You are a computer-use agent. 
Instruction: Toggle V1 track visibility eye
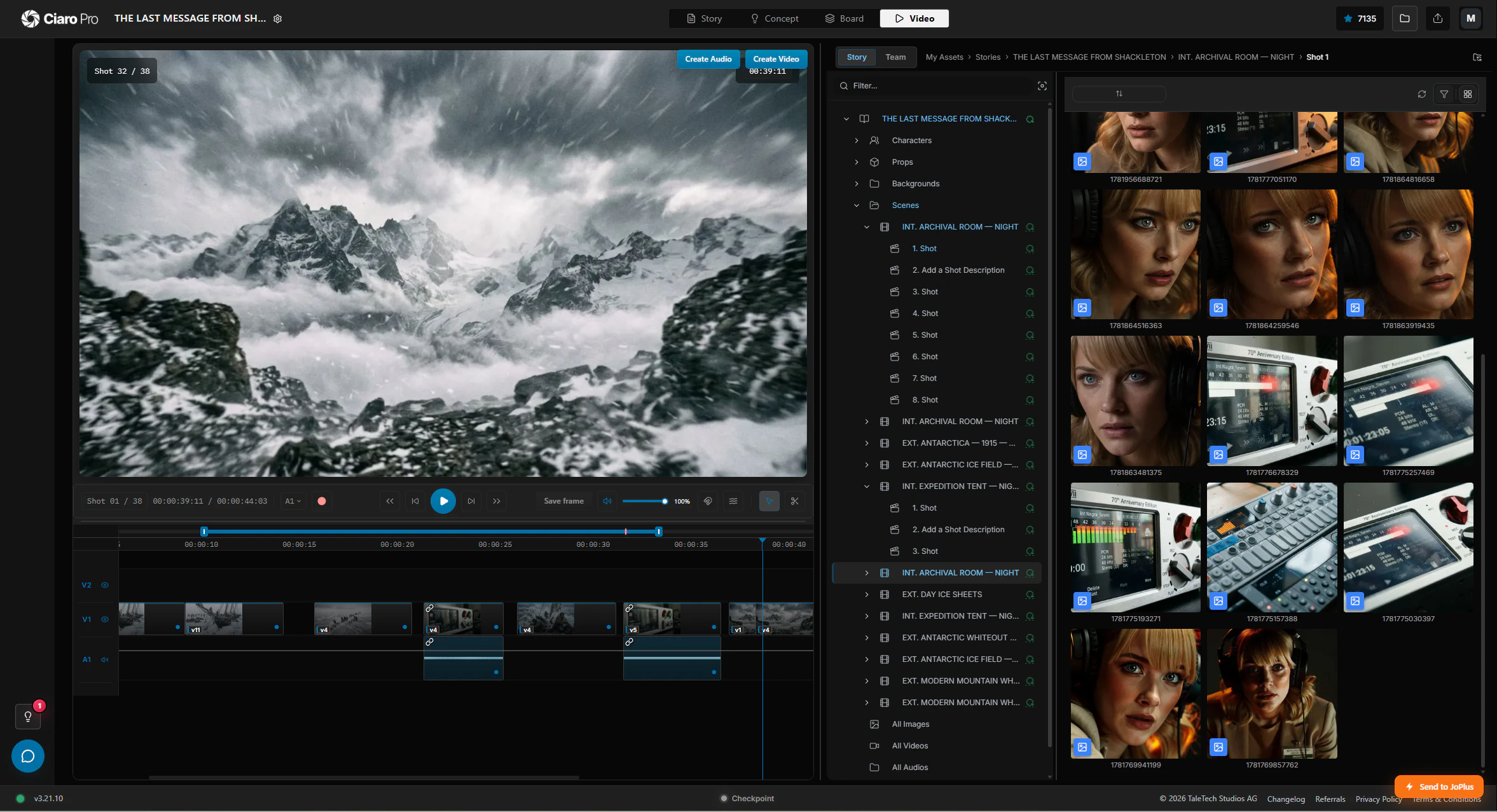[105, 619]
